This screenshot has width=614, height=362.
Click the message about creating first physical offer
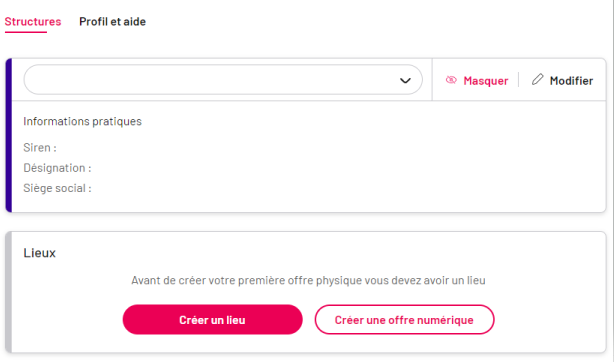click(308, 281)
